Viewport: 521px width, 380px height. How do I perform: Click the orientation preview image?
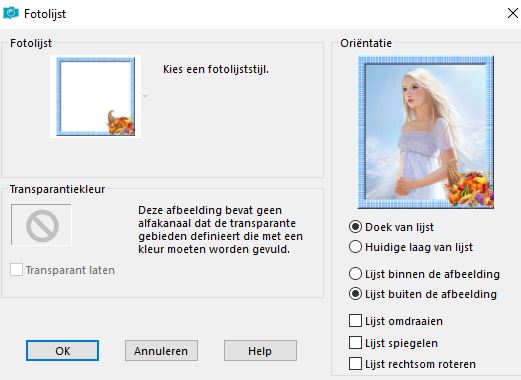426,132
